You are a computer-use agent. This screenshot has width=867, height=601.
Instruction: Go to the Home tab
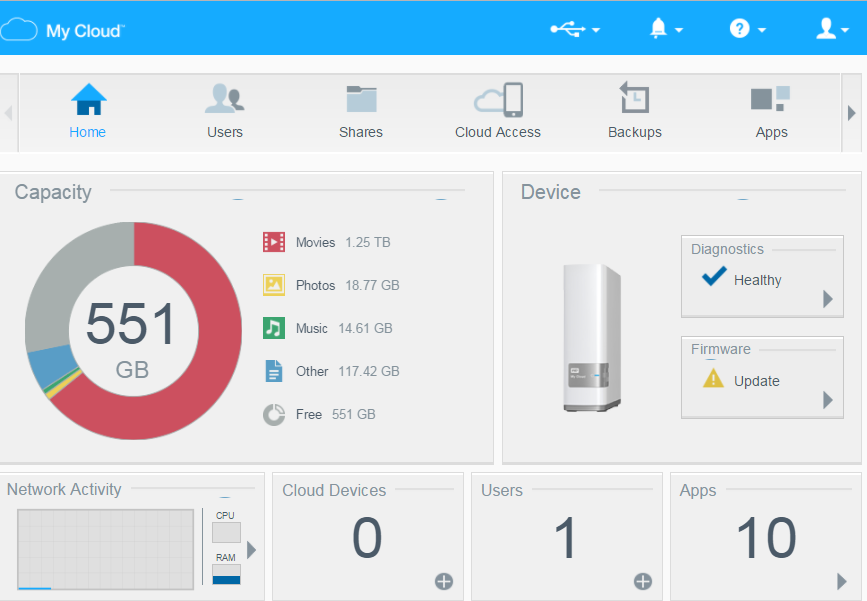click(88, 112)
